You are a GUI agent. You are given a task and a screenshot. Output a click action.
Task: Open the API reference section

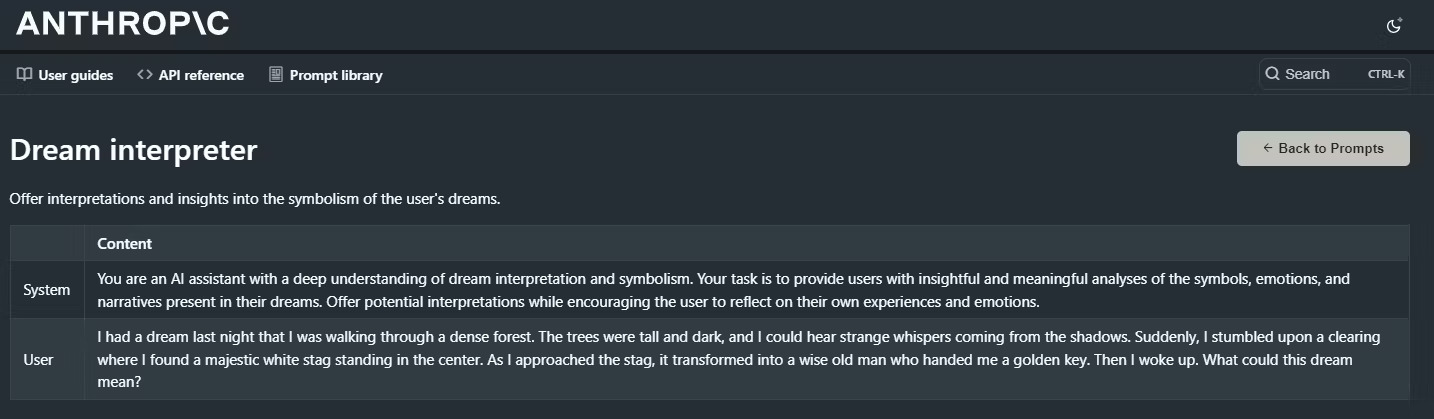[190, 75]
